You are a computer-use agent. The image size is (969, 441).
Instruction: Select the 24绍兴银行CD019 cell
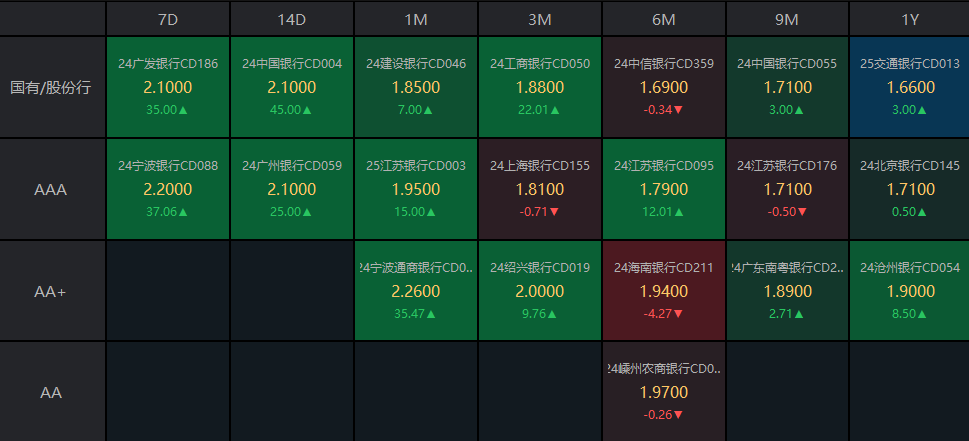point(540,291)
